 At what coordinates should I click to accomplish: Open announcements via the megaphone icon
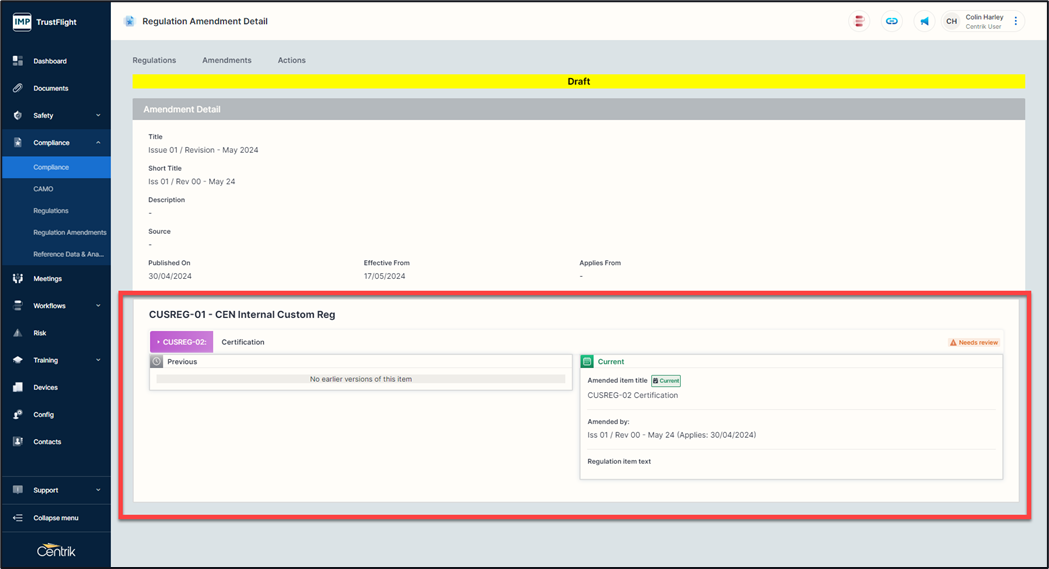924,21
